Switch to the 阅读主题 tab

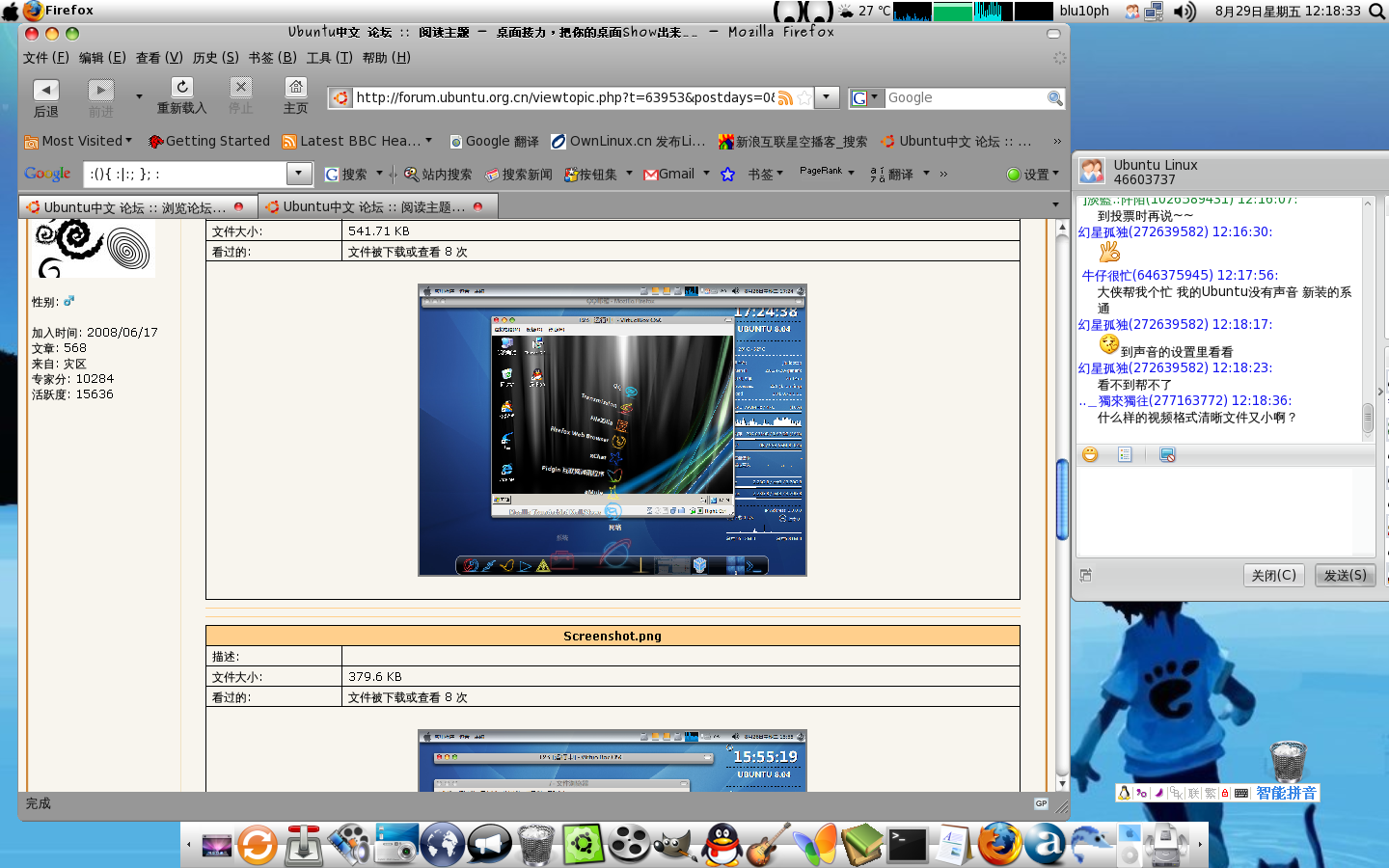tap(378, 206)
